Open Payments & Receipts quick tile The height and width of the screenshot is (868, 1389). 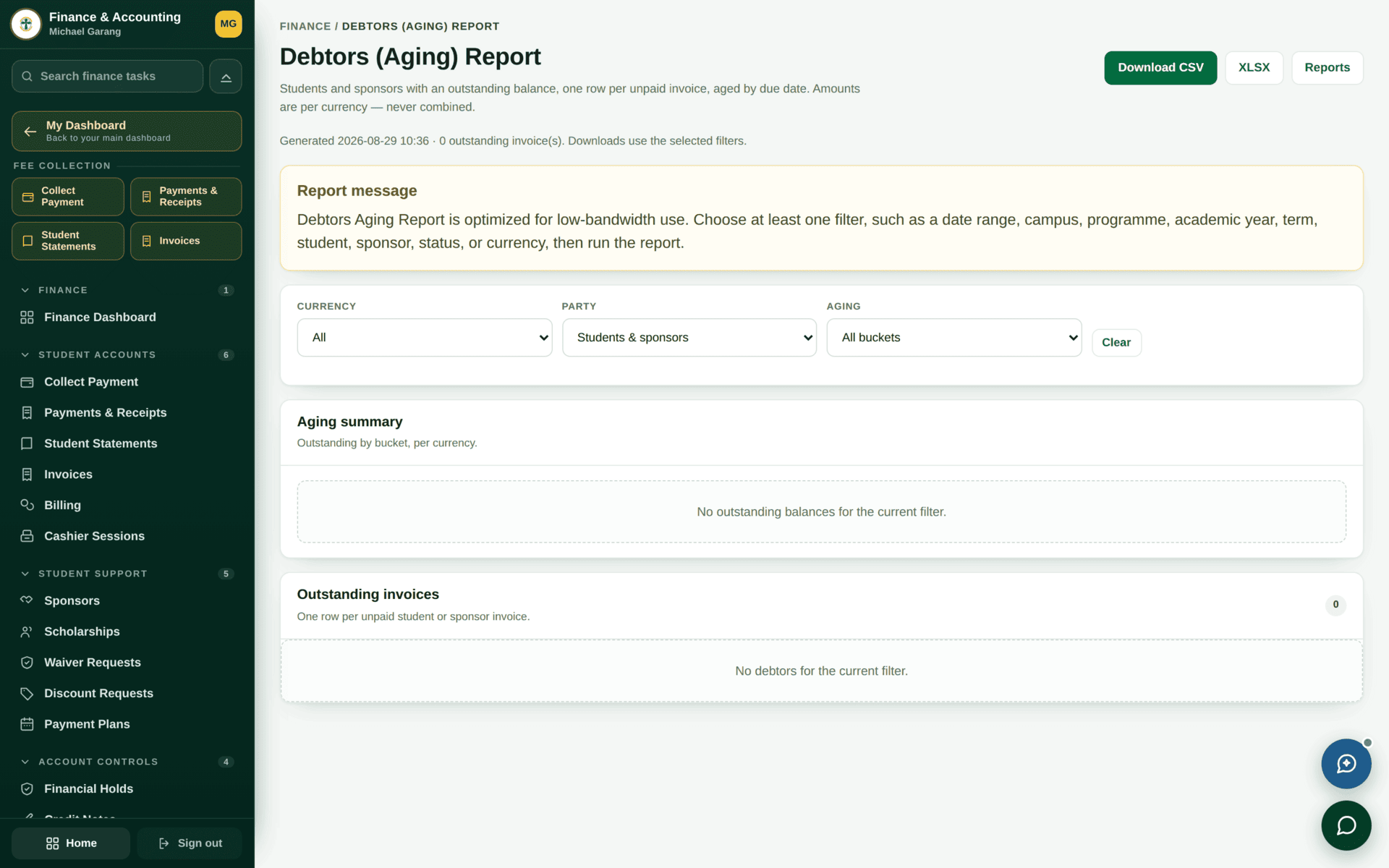coord(186,197)
